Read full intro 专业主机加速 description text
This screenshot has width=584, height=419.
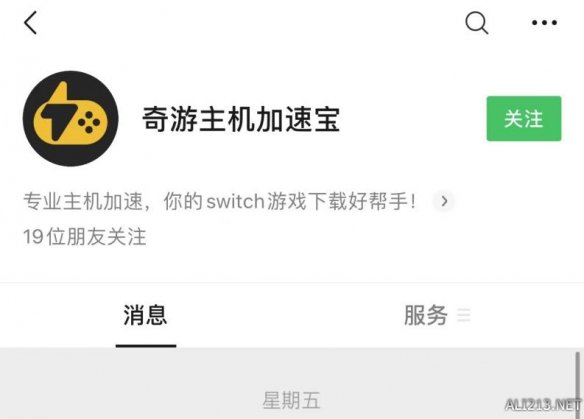click(x=220, y=201)
